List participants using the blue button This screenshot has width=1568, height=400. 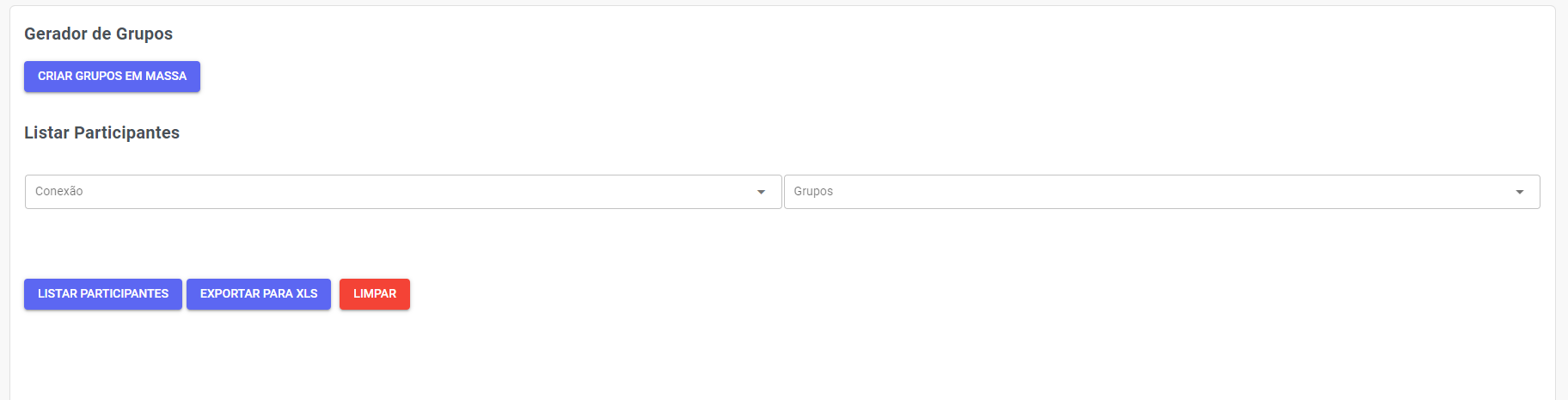tap(103, 294)
